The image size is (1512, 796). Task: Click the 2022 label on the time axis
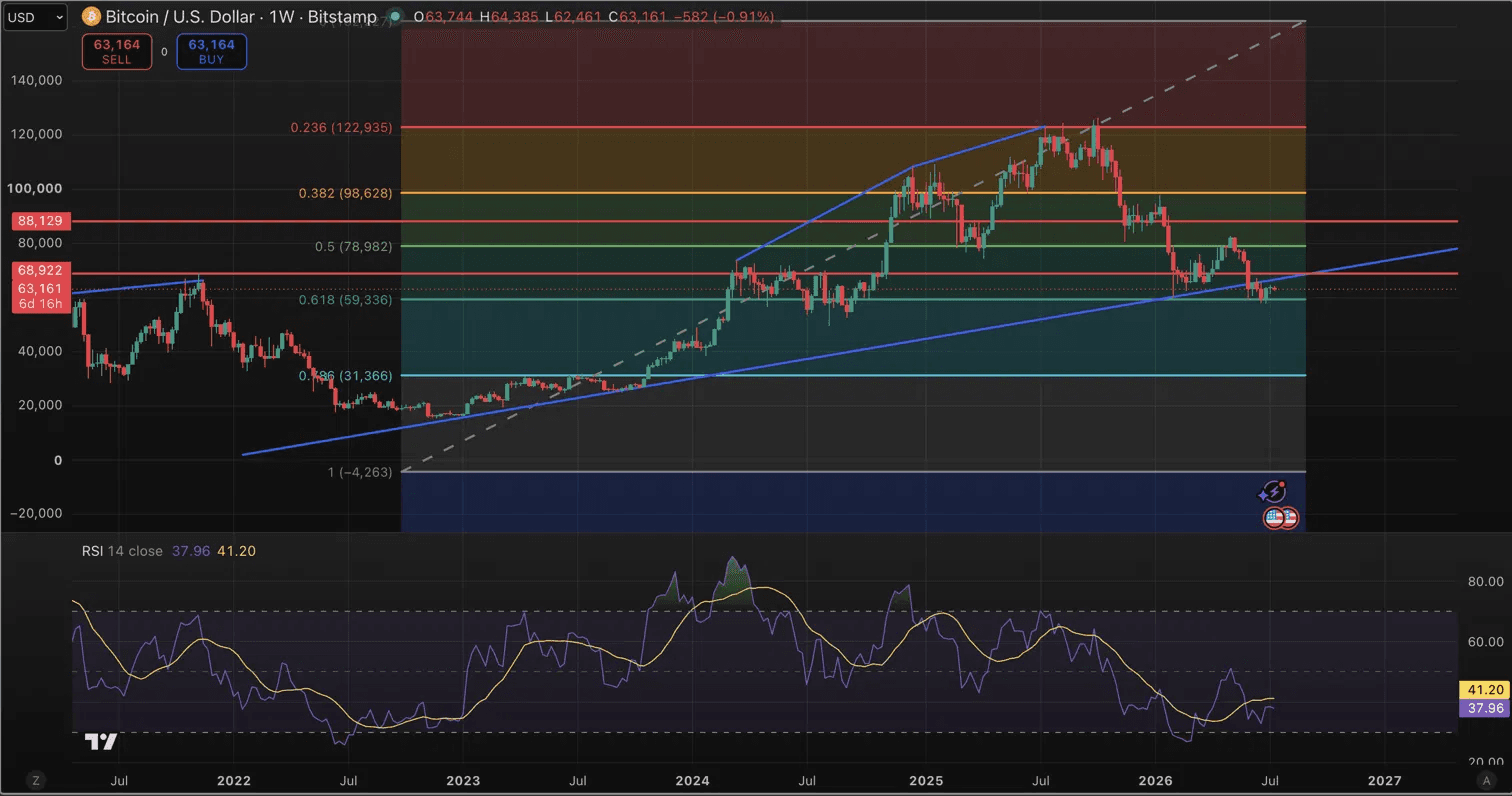(233, 780)
